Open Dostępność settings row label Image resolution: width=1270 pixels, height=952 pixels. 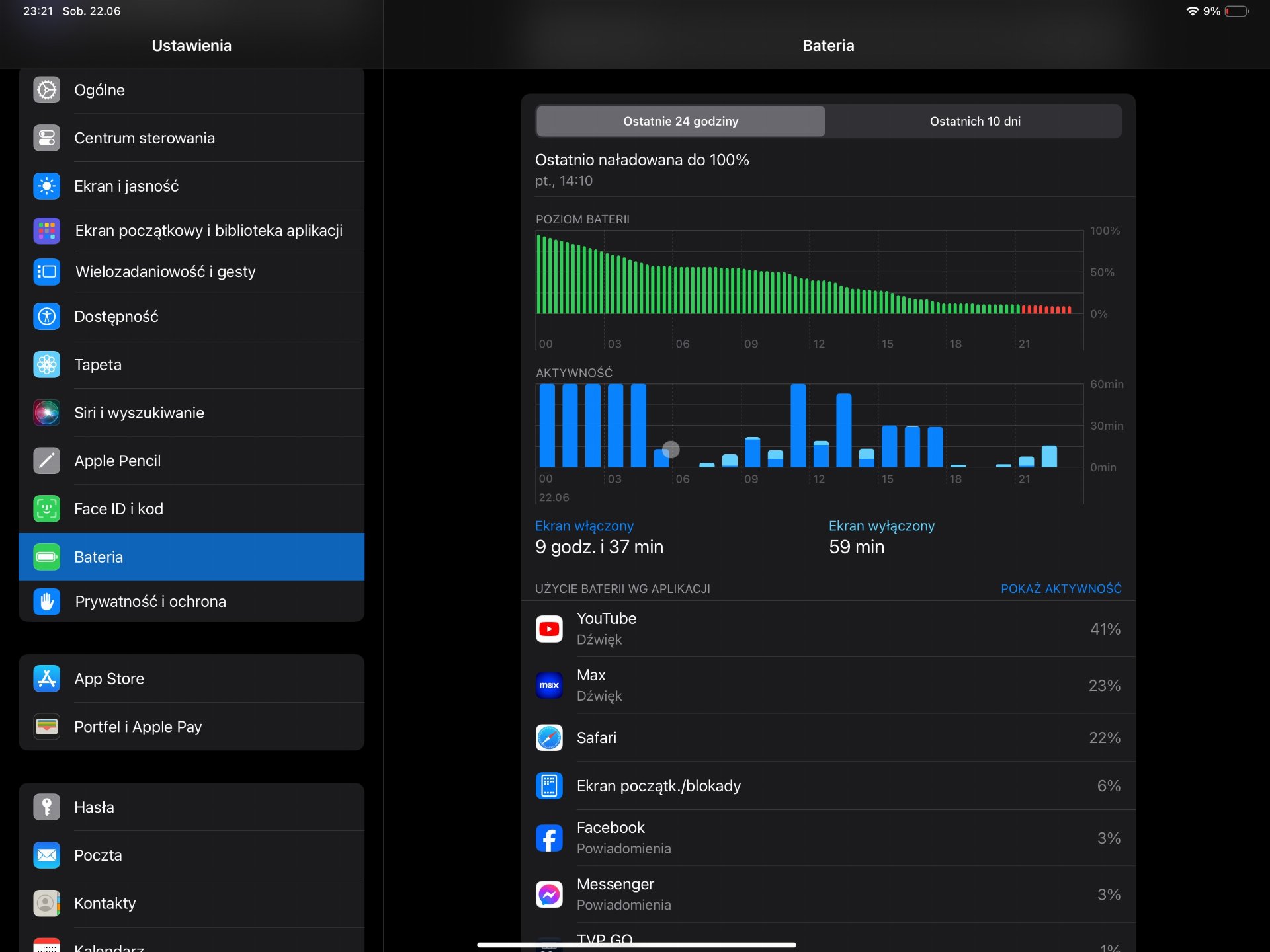[x=116, y=317]
